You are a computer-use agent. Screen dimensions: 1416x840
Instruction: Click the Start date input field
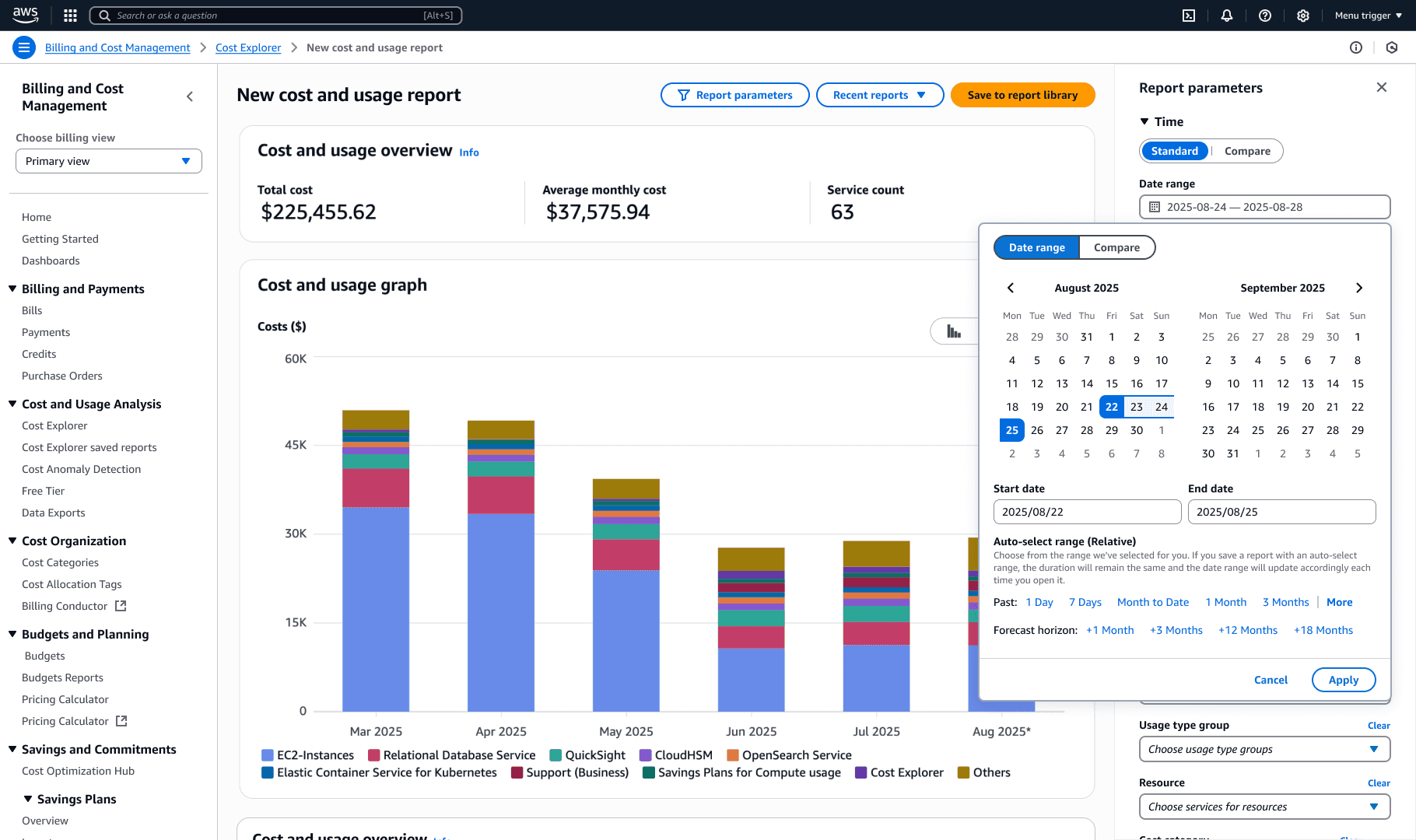click(x=1087, y=512)
